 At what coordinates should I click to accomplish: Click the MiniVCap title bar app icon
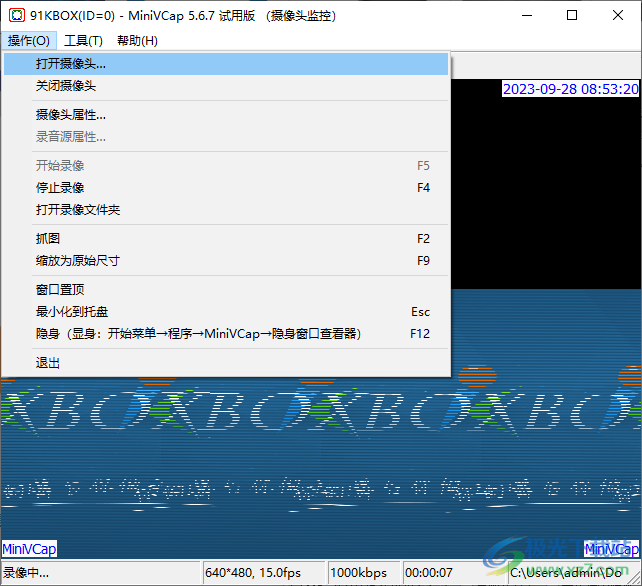(17, 16)
